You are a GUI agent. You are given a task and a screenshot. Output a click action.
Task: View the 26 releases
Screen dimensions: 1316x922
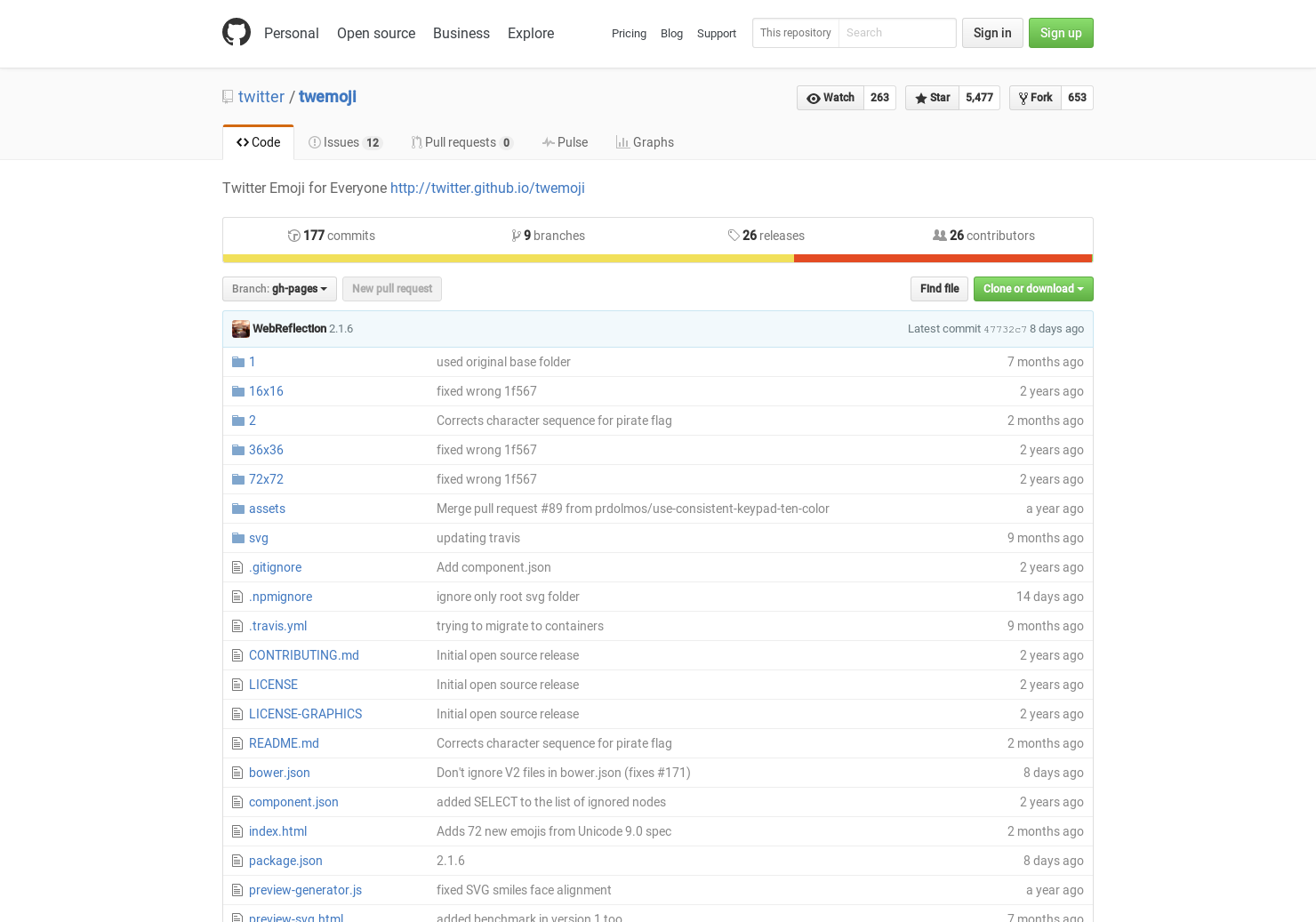tap(766, 236)
